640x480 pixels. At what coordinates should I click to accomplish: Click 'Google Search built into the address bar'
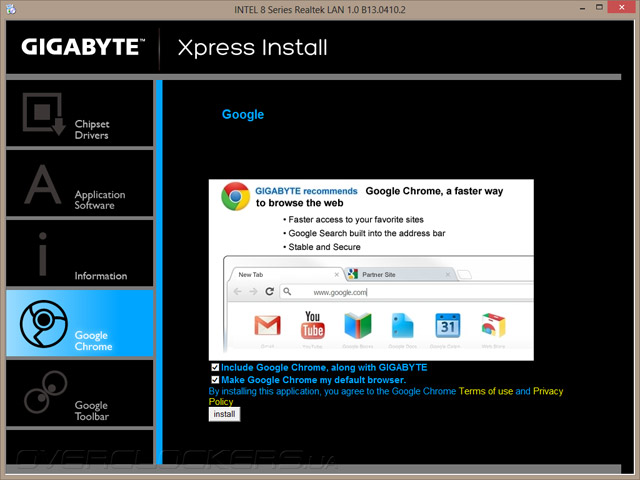[x=367, y=233]
